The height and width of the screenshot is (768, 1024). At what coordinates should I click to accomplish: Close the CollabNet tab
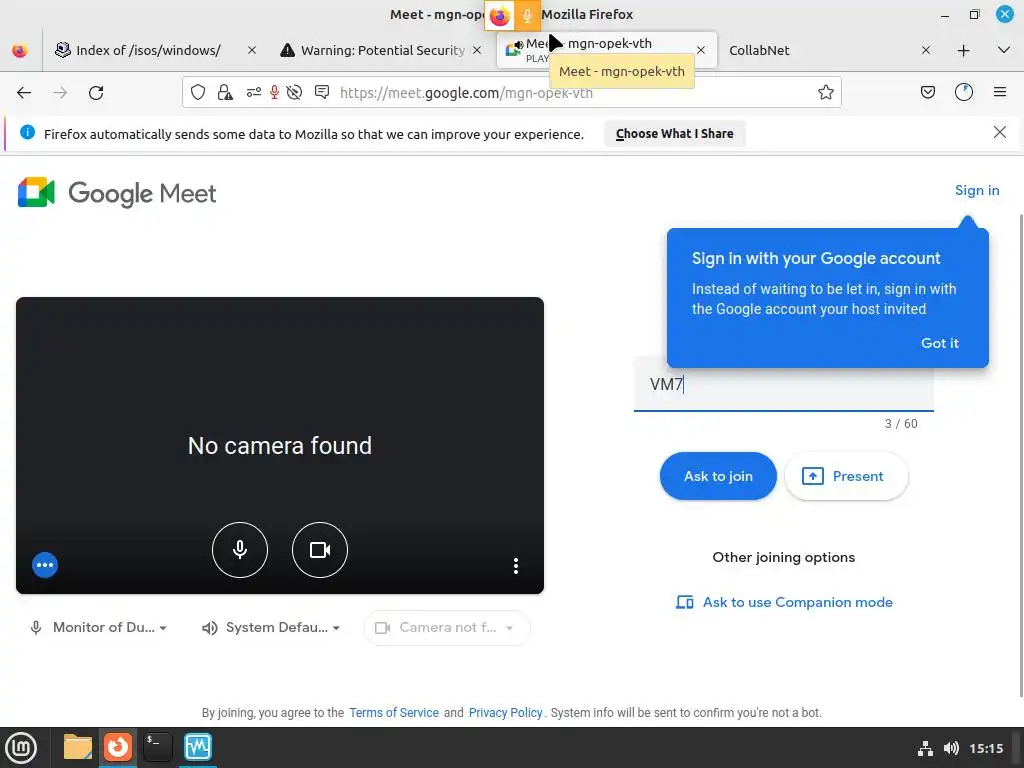pyautogui.click(x=925, y=50)
